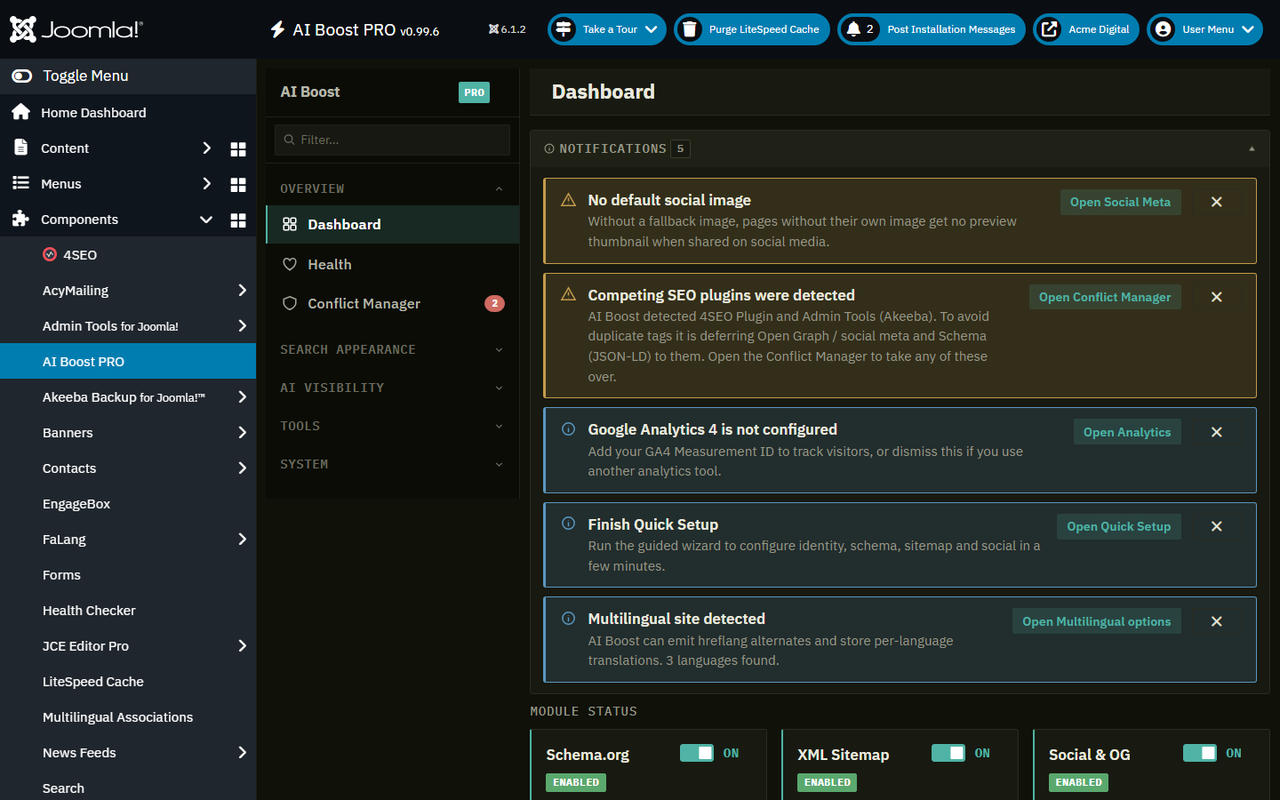1280x800 pixels.
Task: Click the Conflict Manager shield icon
Action: tap(290, 304)
